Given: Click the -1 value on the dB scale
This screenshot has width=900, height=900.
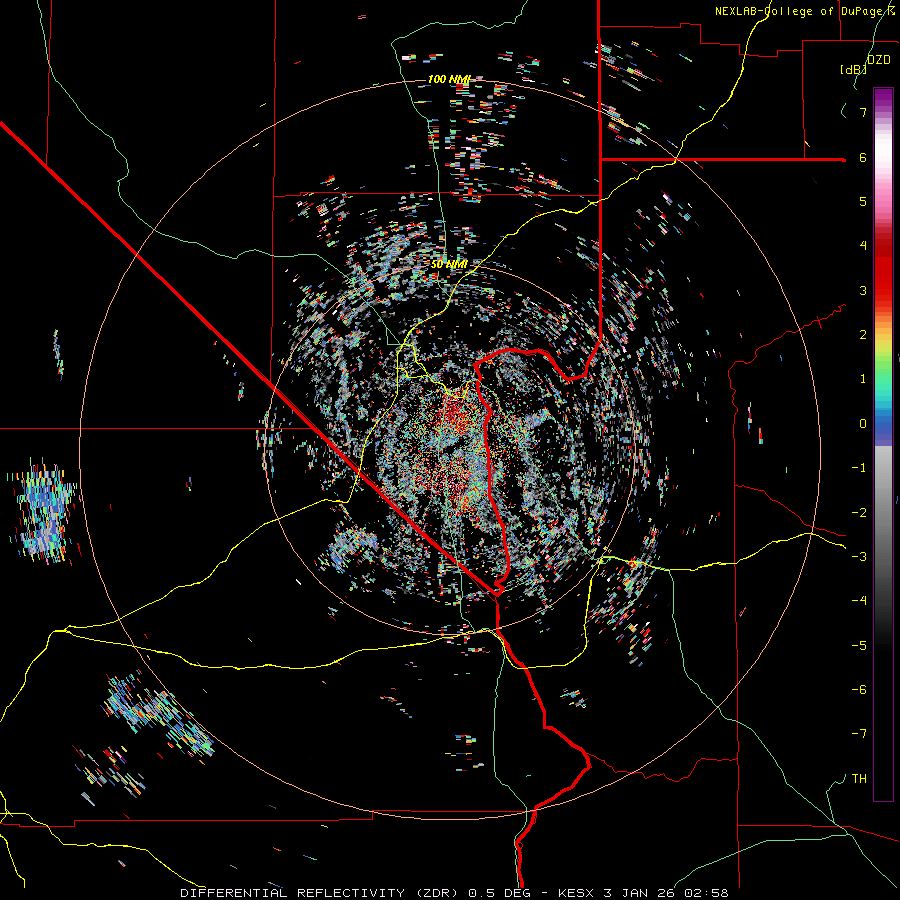Looking at the screenshot, I should click(x=859, y=468).
